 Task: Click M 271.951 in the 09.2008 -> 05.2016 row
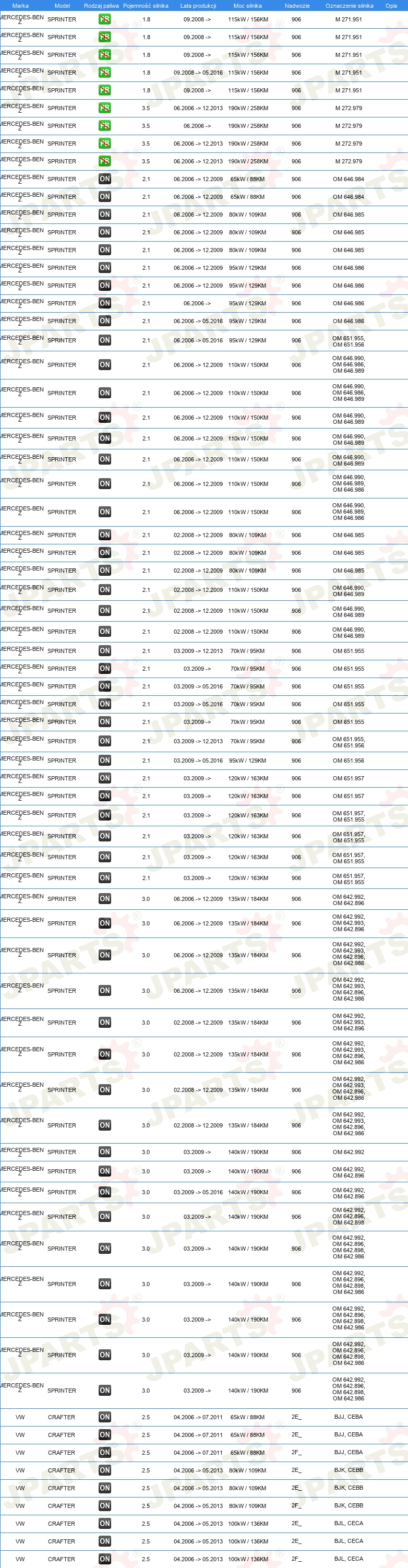[x=349, y=73]
